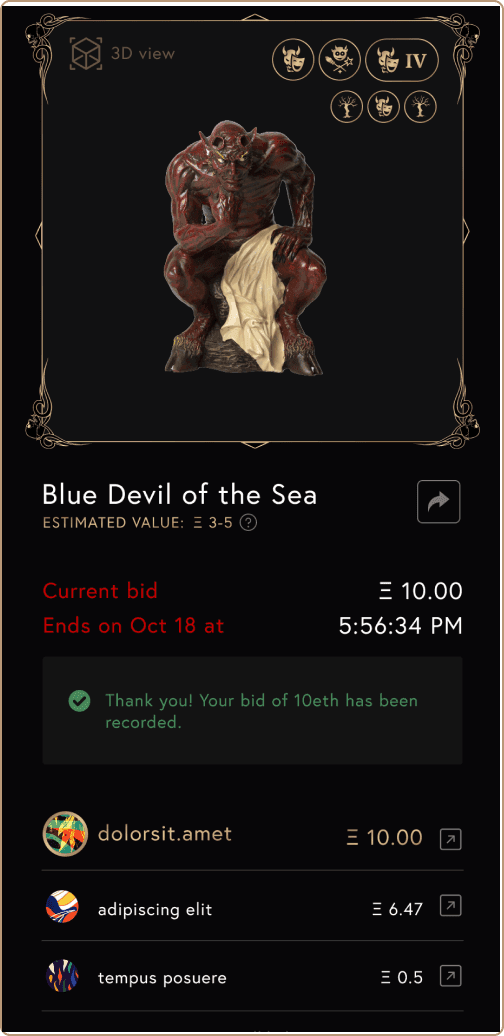Open tempus posuere bidder name
The image size is (504, 1036).
(162, 978)
